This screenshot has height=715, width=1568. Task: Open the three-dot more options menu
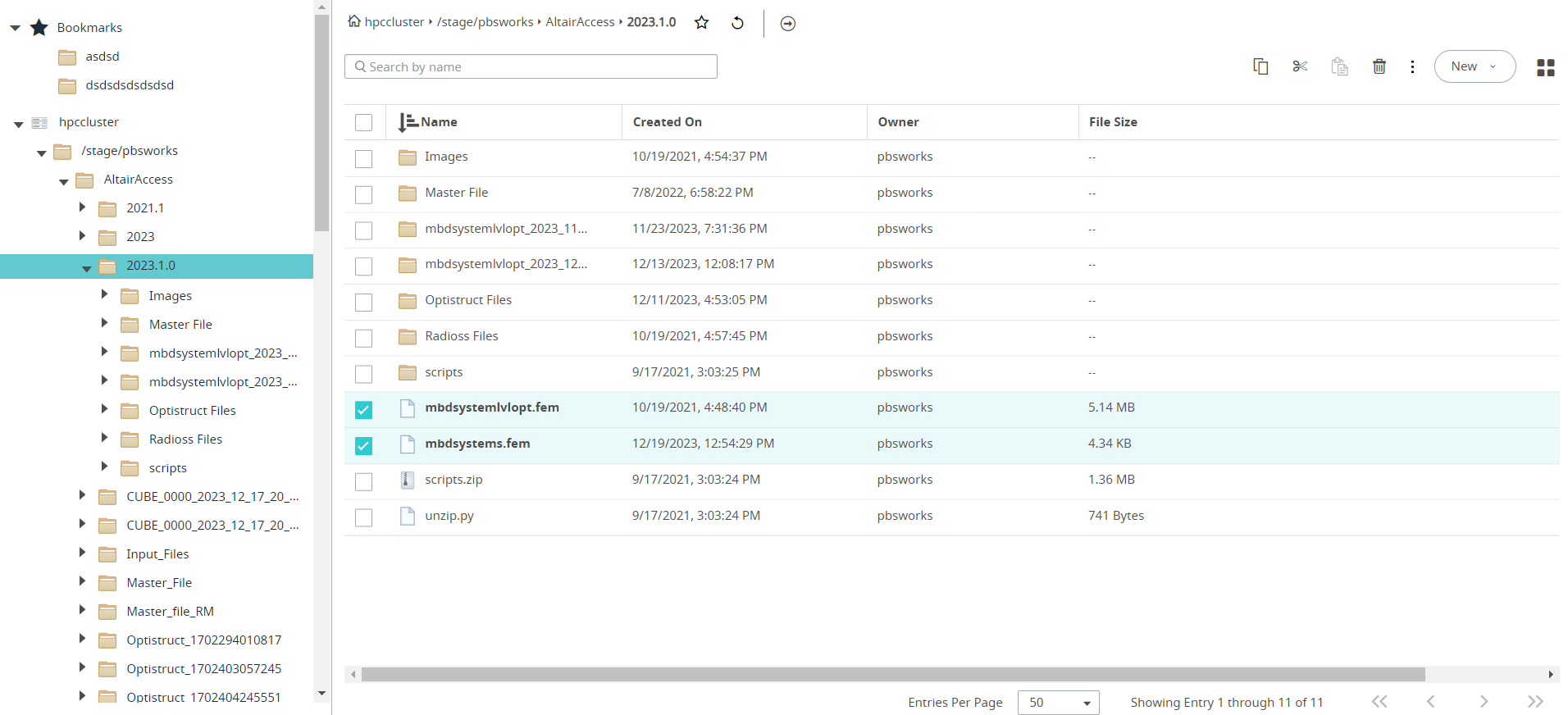[1412, 66]
